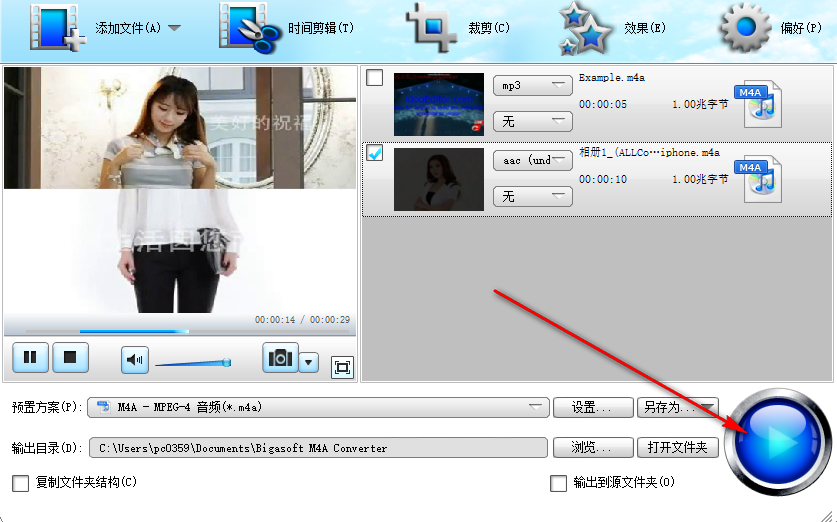Click 效果(E) toolbar label
This screenshot has width=837, height=522.
coord(645,28)
